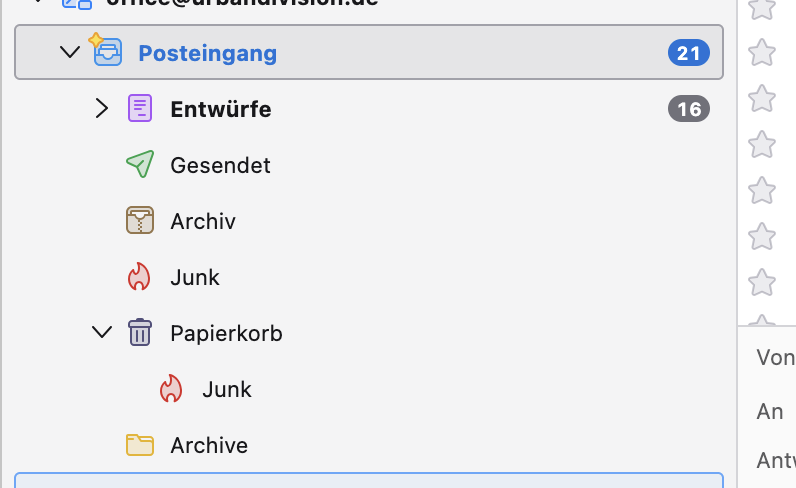Open the Junk folder under Papierkorb
Screen dimensions: 796x488
point(226,389)
